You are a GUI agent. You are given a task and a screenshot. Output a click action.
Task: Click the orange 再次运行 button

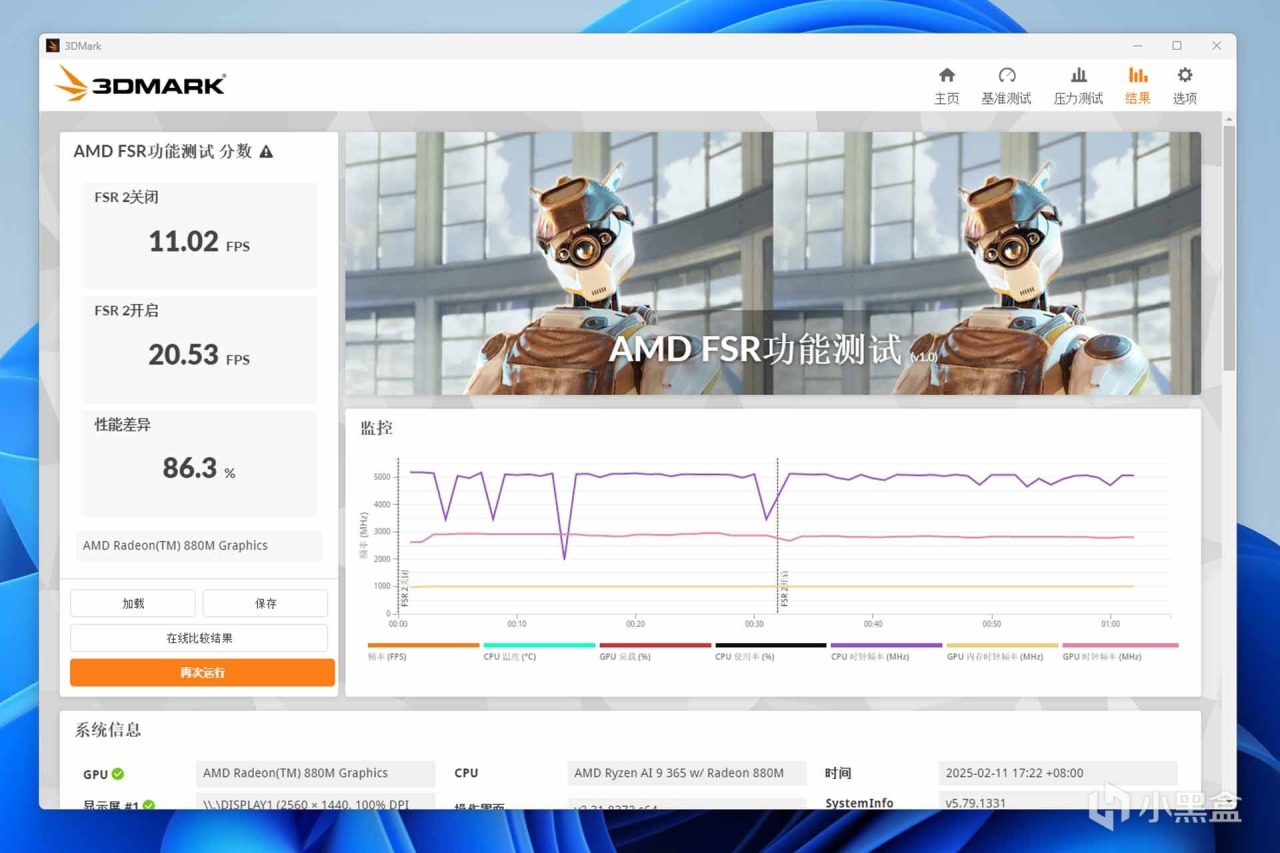[202, 672]
